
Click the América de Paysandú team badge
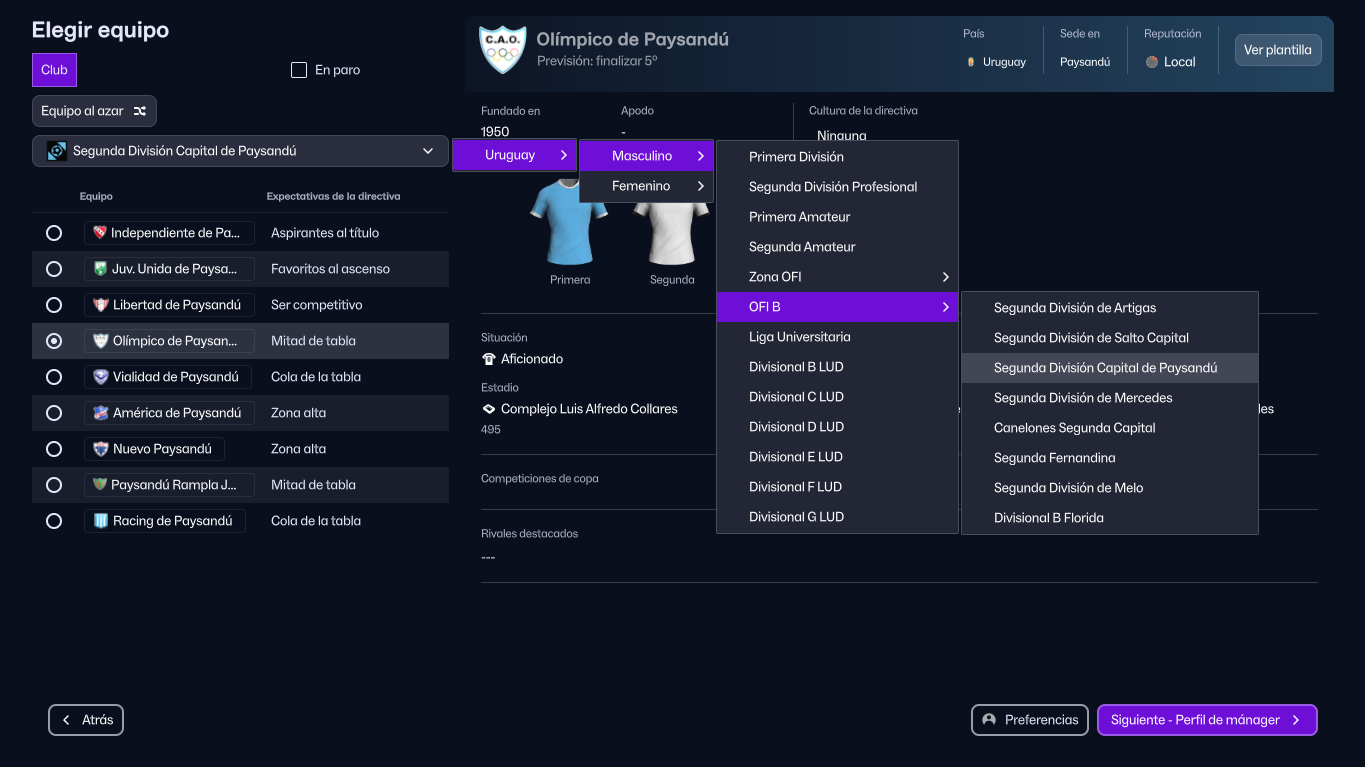99,413
